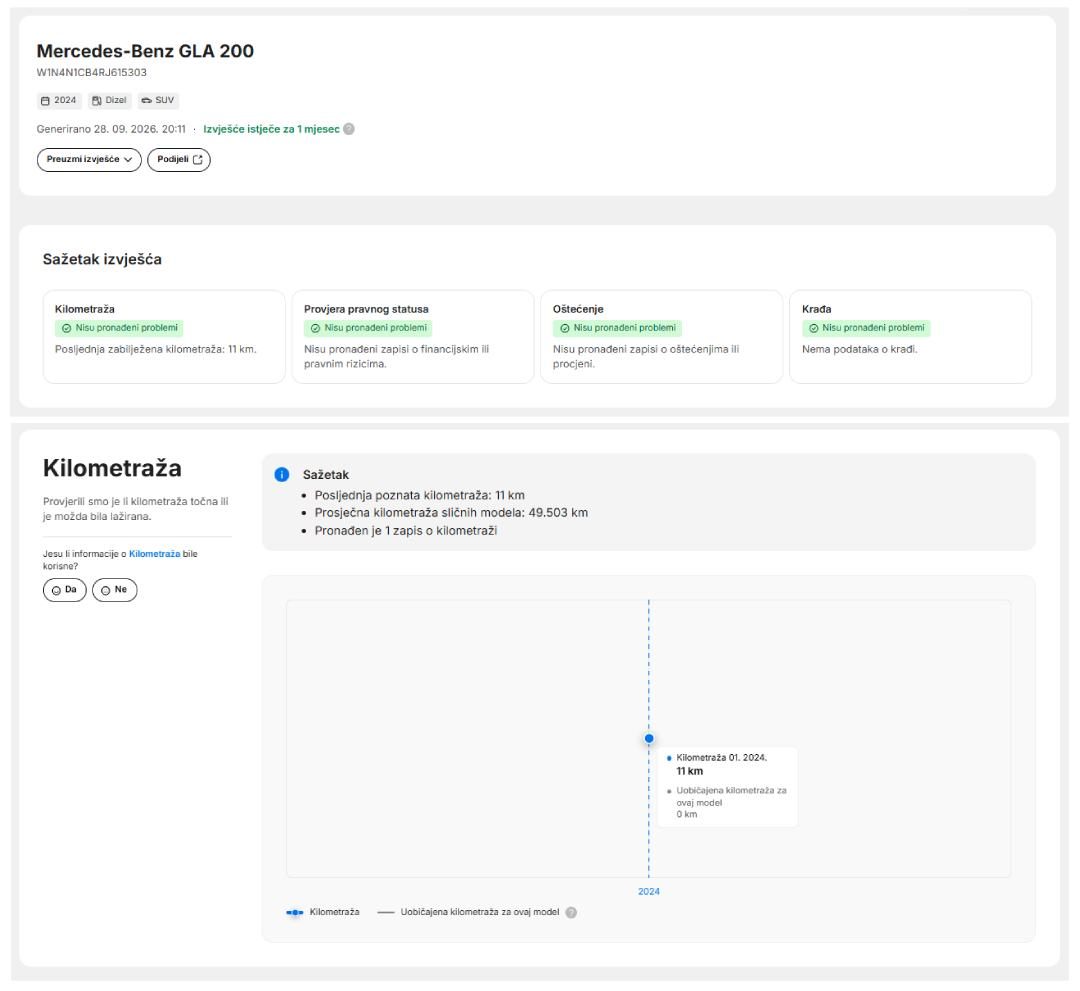The width and height of the screenshot is (1080, 991).
Task: Click the Izvješće istječe za 1 mjesec text
Action: [271, 129]
